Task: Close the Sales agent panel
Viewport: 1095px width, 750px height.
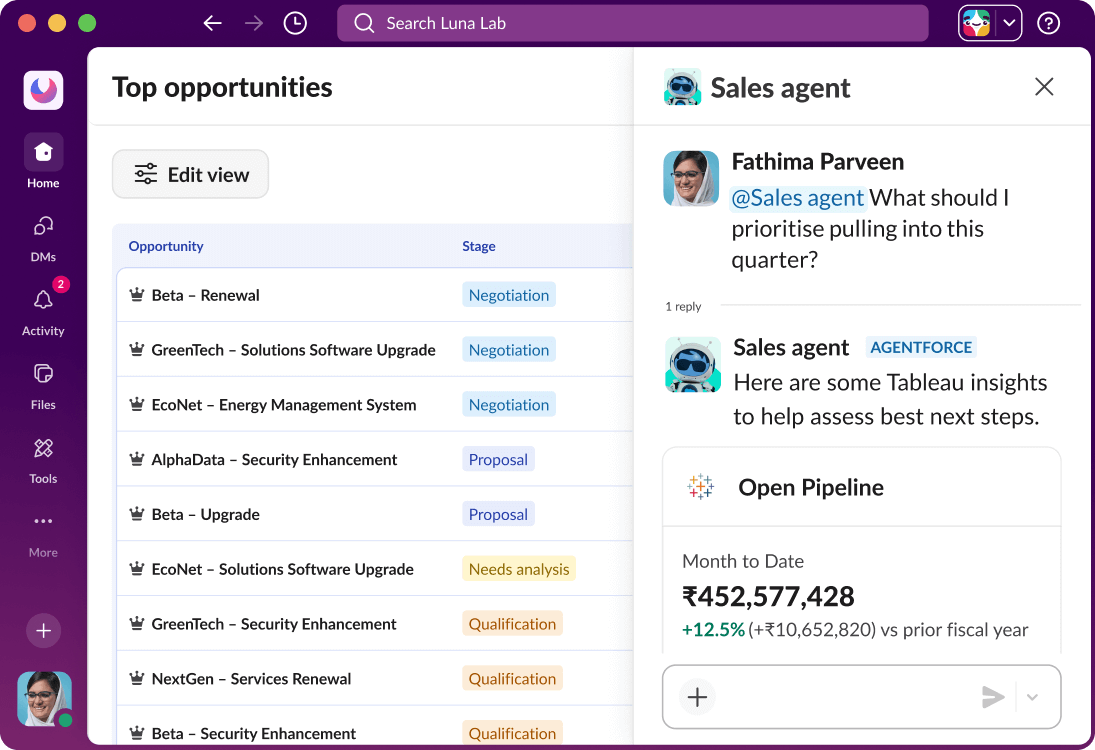Action: [x=1043, y=87]
